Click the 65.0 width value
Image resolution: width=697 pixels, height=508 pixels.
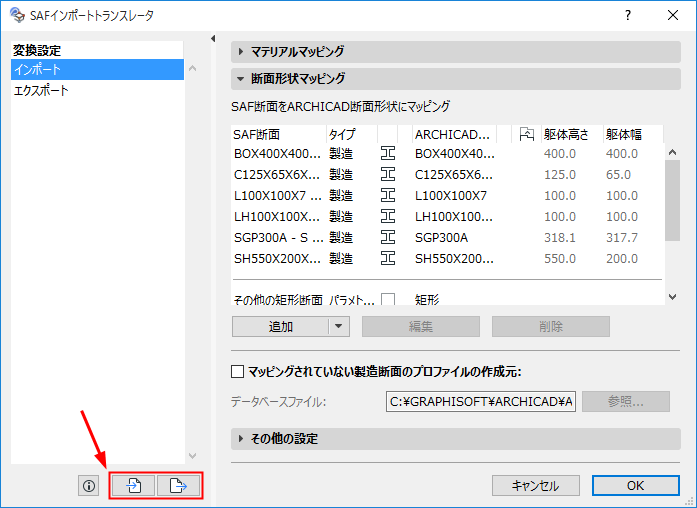coord(618,175)
